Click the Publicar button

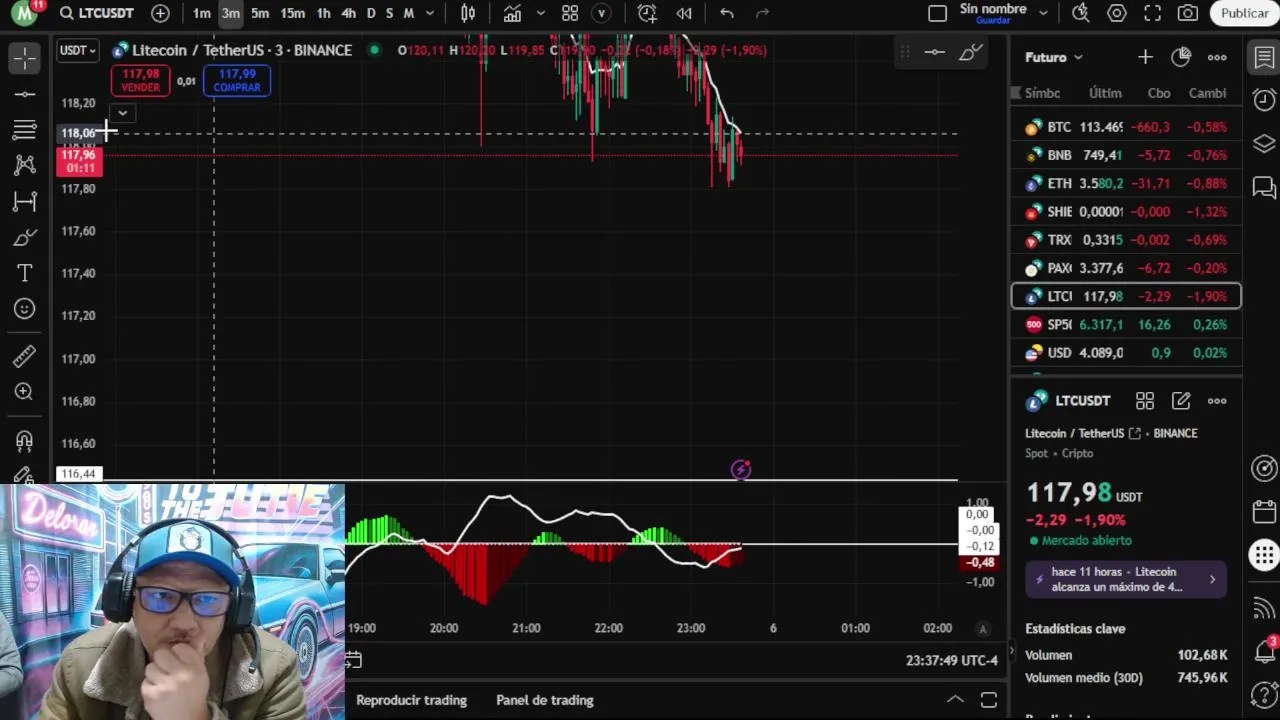click(1244, 13)
